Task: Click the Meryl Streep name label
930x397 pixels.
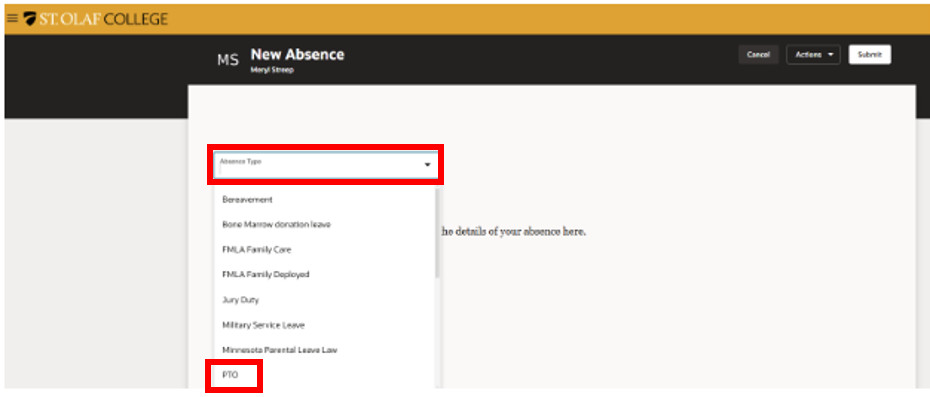Action: point(272,70)
